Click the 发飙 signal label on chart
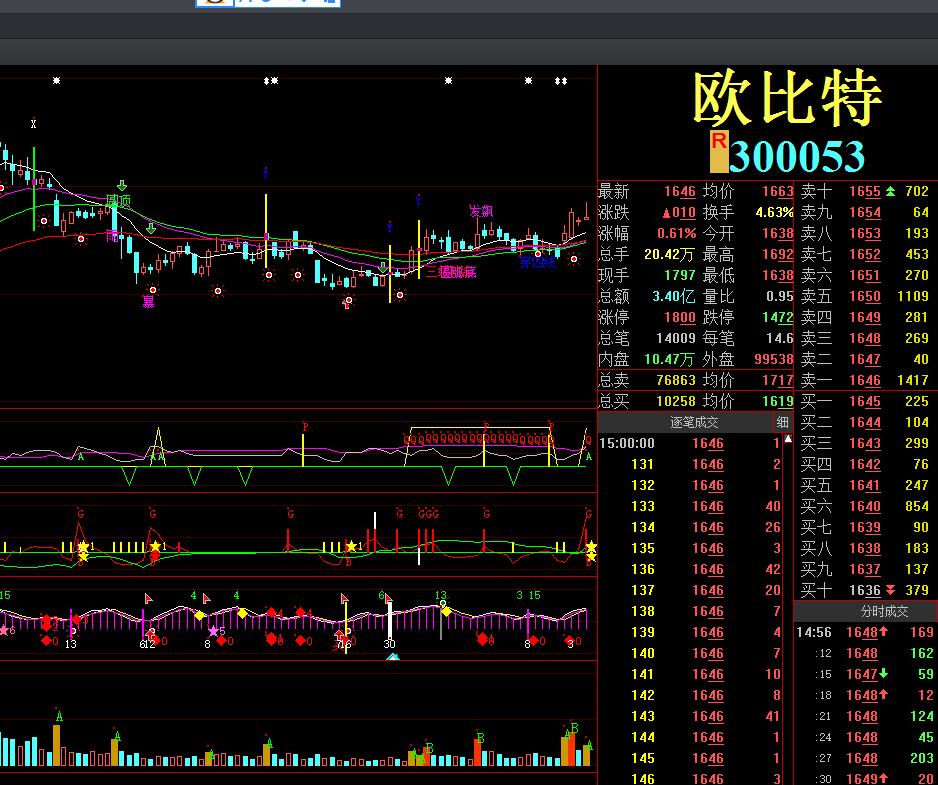Image resolution: width=938 pixels, height=785 pixels. point(481,211)
